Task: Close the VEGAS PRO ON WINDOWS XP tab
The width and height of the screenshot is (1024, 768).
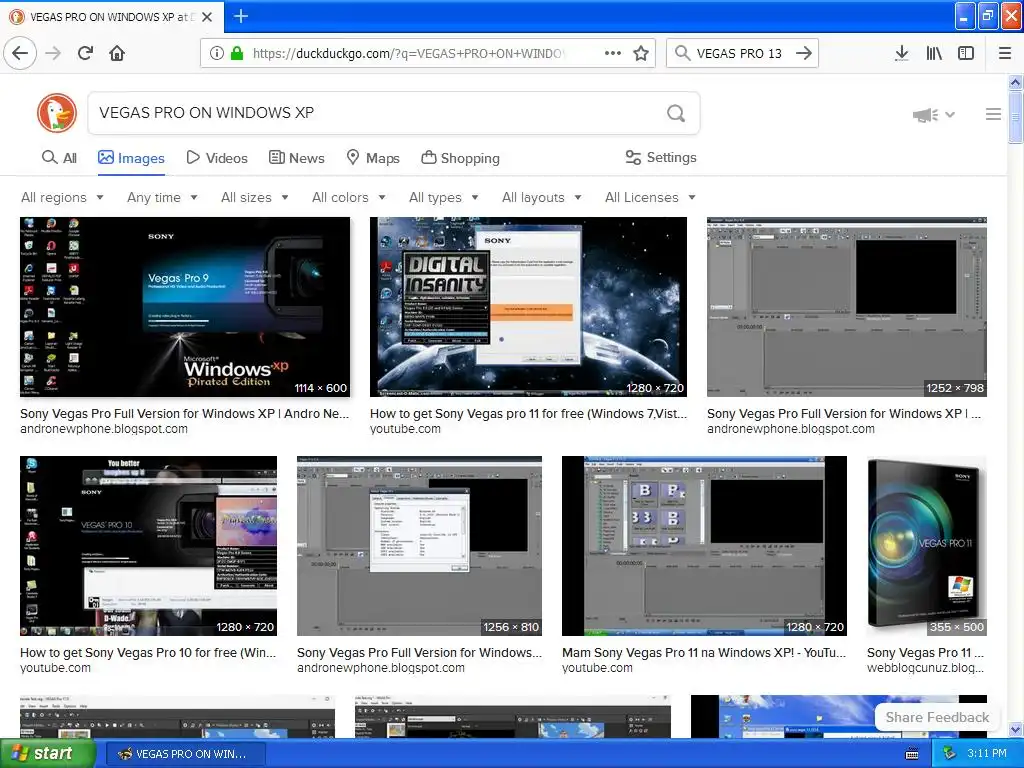Action: click(x=207, y=17)
